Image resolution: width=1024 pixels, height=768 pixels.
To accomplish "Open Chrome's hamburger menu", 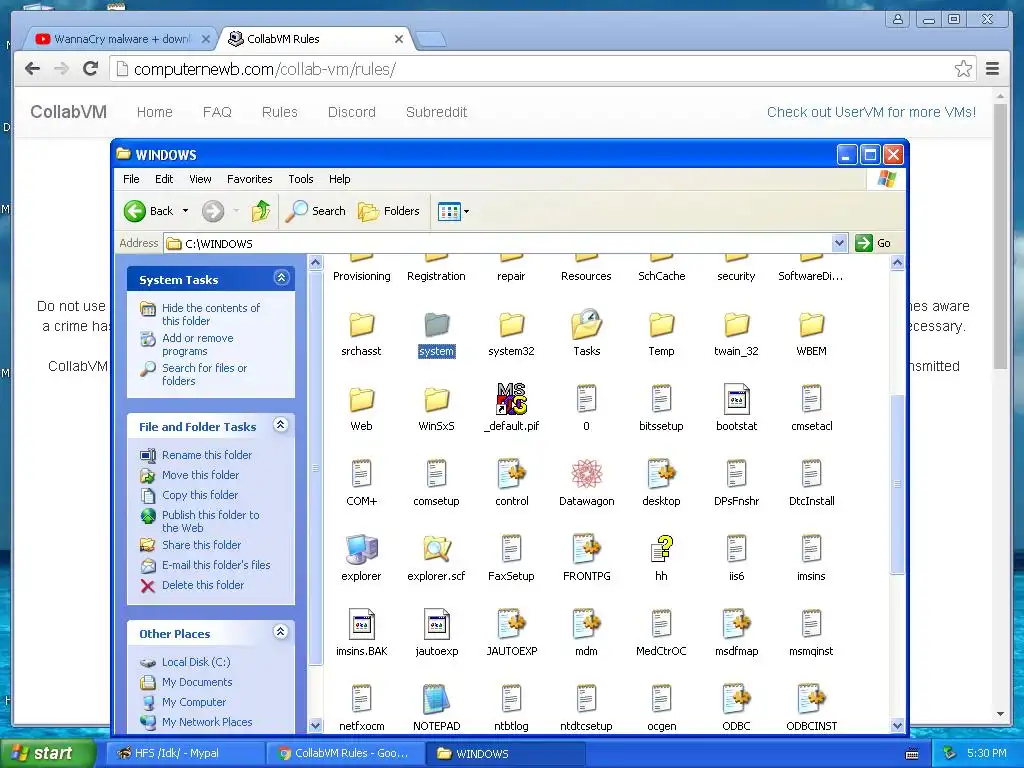I will point(993,69).
